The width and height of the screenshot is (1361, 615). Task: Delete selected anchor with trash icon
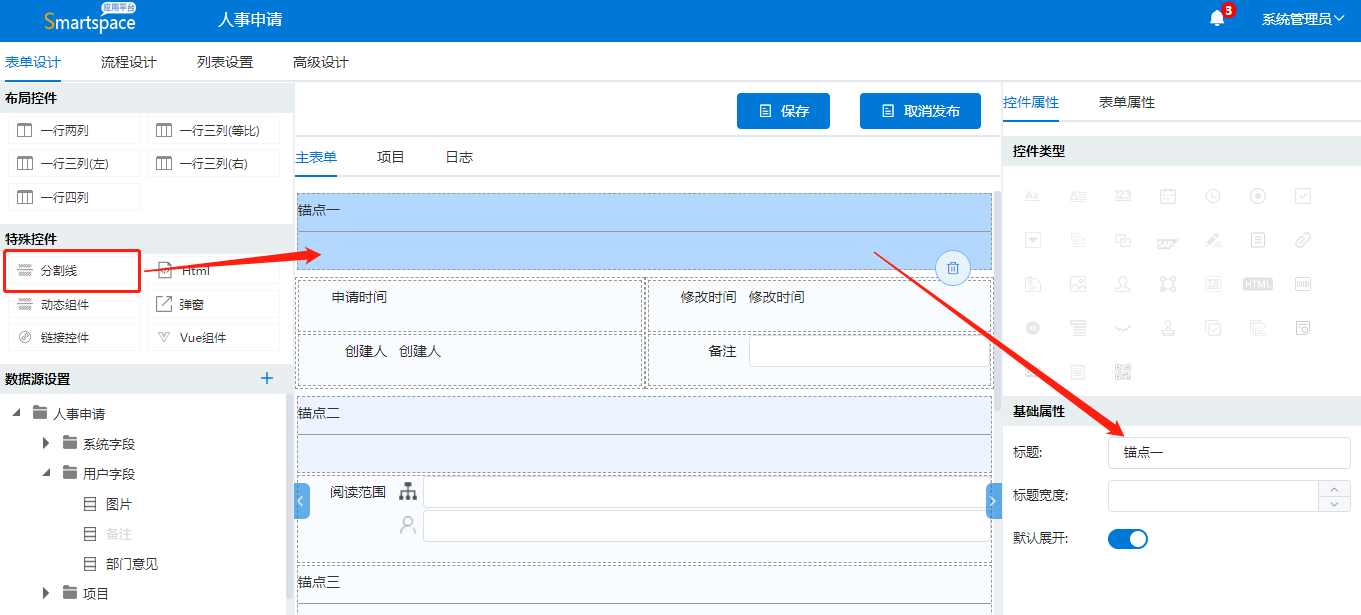pyautogui.click(x=953, y=268)
